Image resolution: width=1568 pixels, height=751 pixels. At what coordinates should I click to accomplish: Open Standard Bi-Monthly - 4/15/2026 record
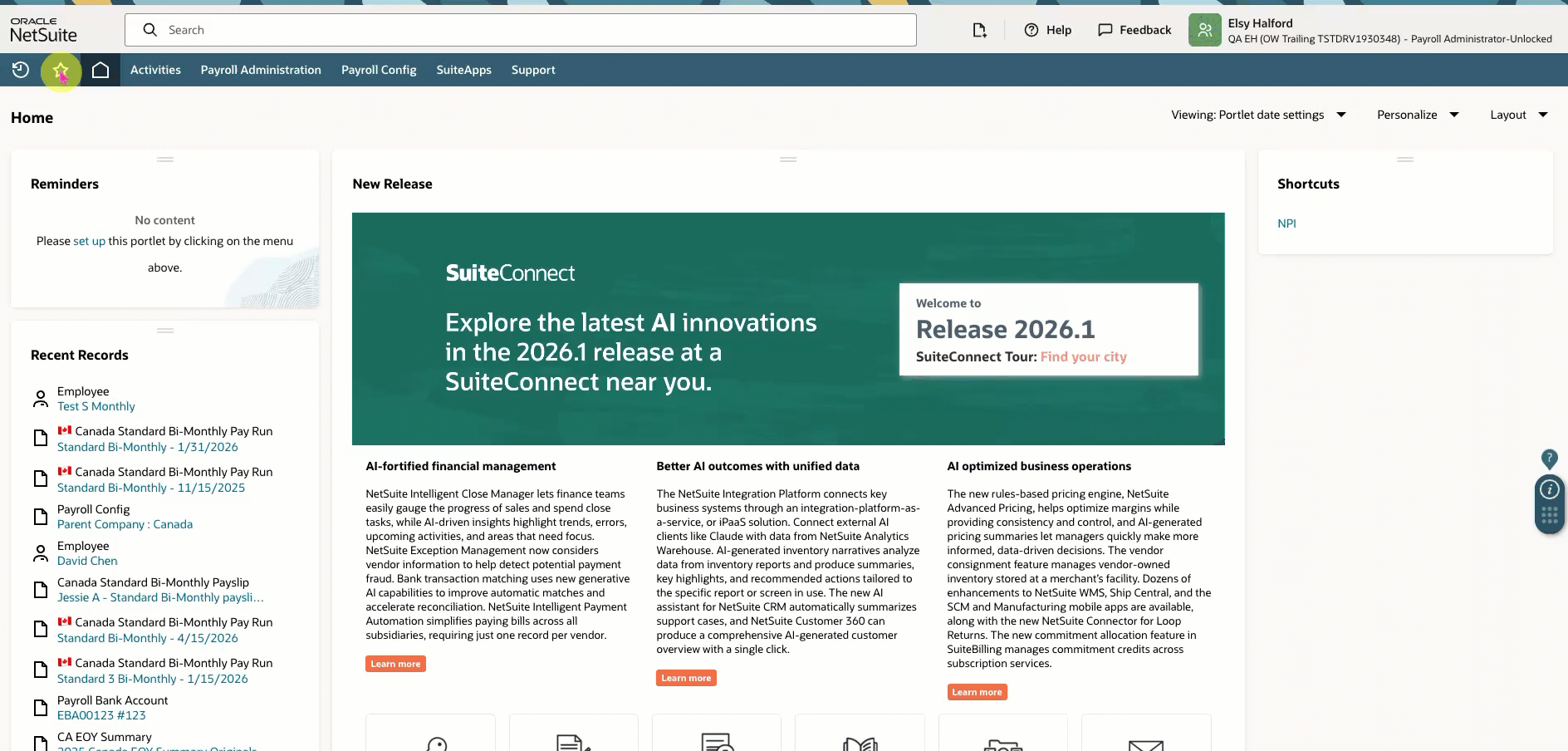click(x=148, y=638)
